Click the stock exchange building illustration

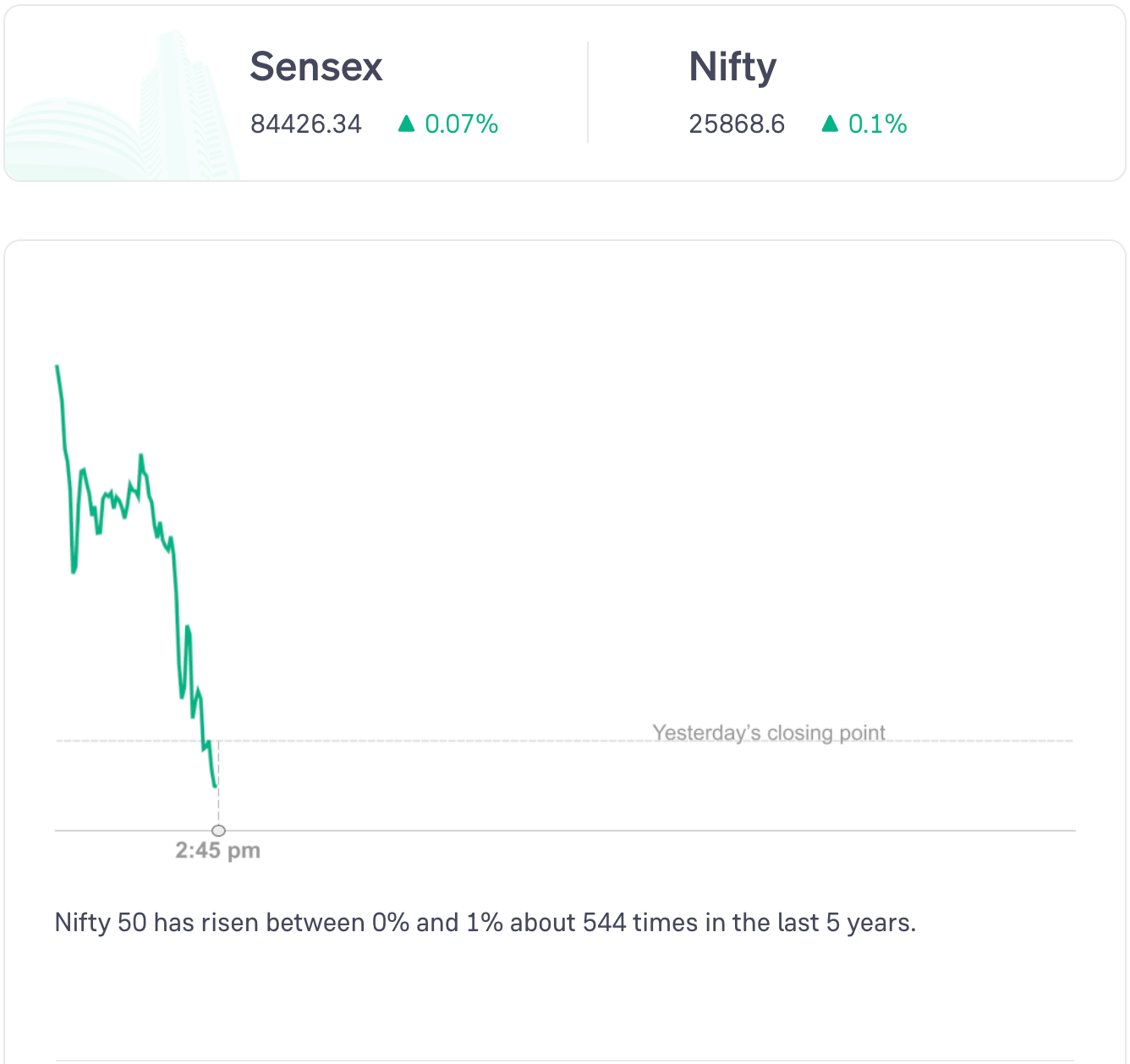pyautogui.click(x=127, y=118)
